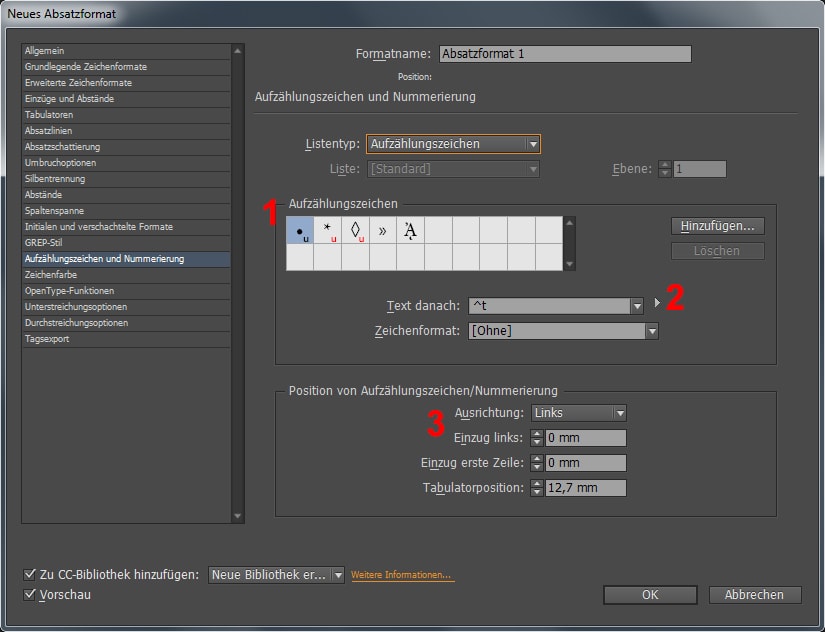Open the Text danach special characters flyout arrow

coord(657,302)
